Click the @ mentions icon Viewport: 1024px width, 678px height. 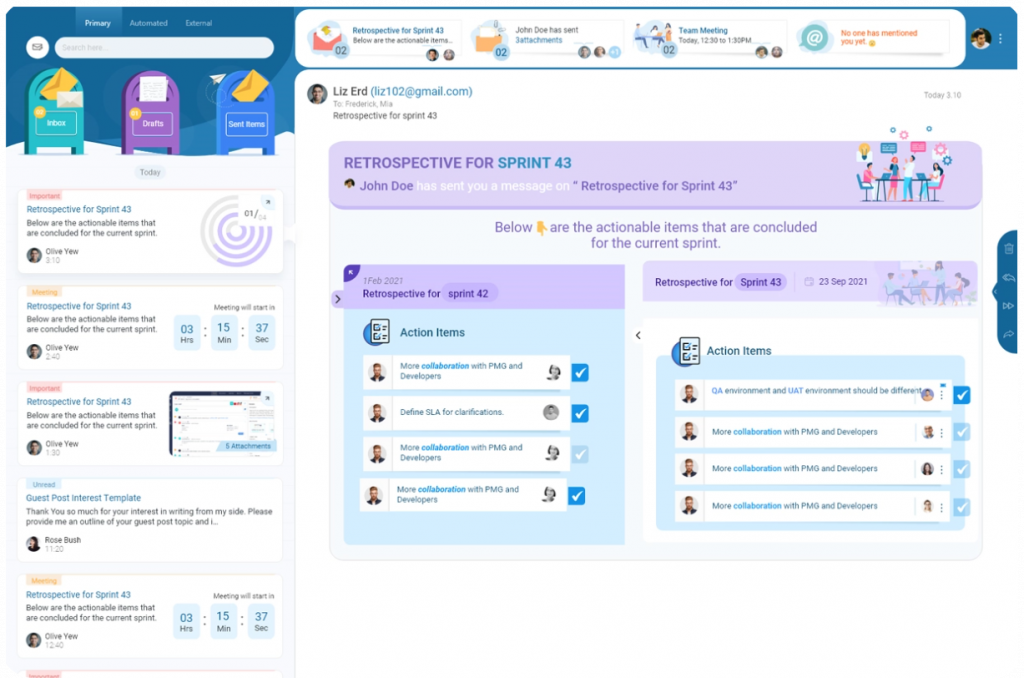coord(814,38)
